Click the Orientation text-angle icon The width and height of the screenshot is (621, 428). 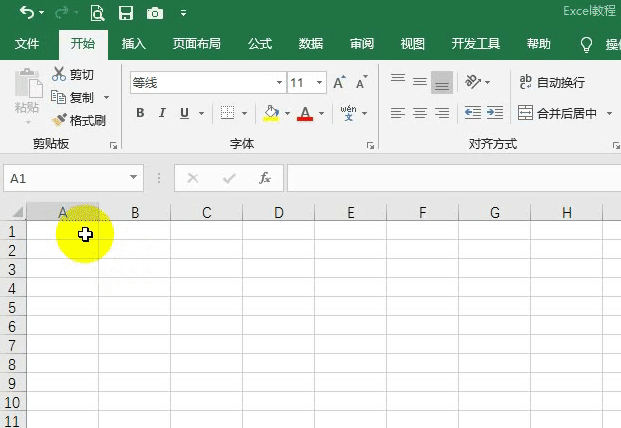473,82
